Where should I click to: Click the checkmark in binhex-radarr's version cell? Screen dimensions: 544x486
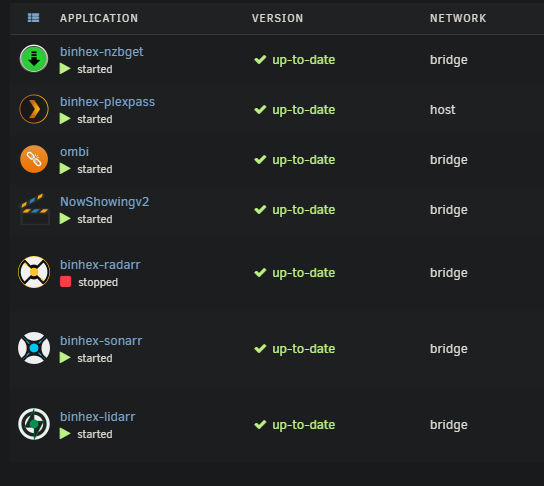260,273
